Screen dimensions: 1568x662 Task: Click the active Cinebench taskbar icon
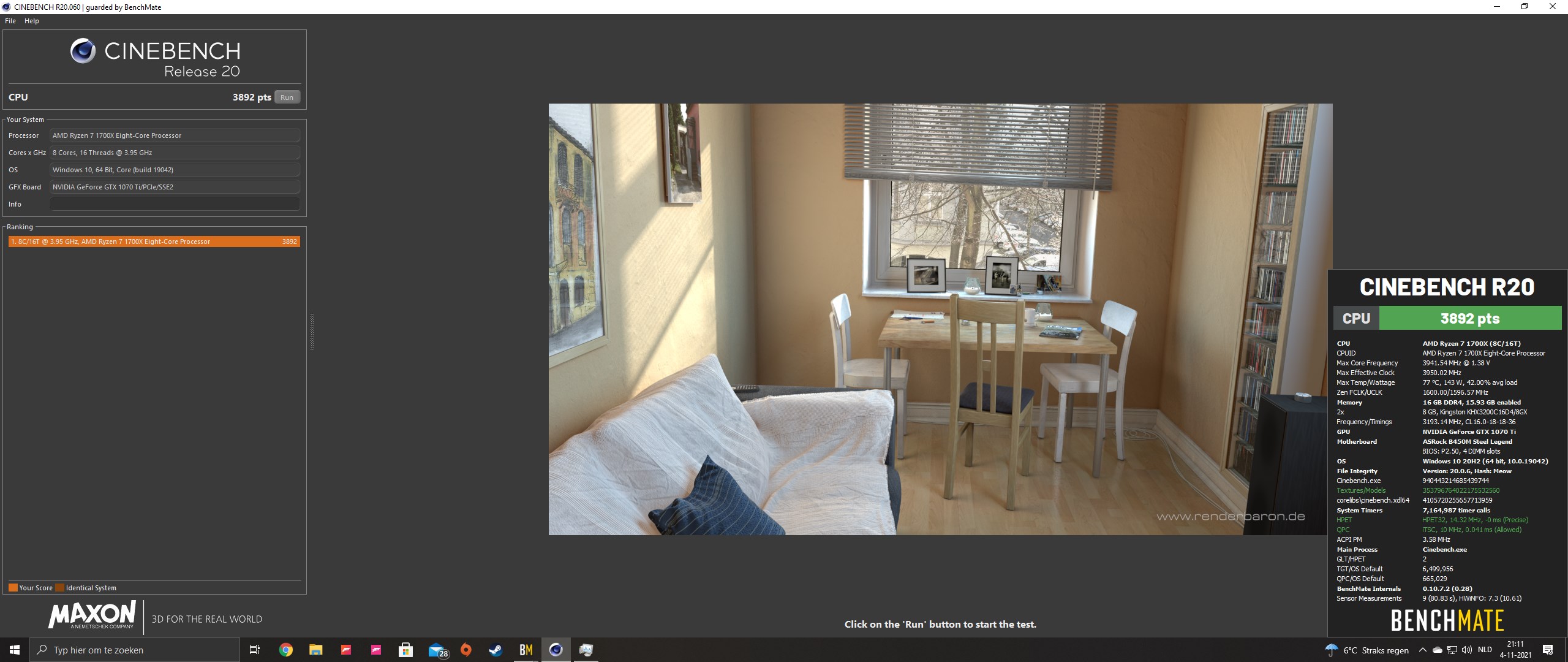[x=556, y=650]
